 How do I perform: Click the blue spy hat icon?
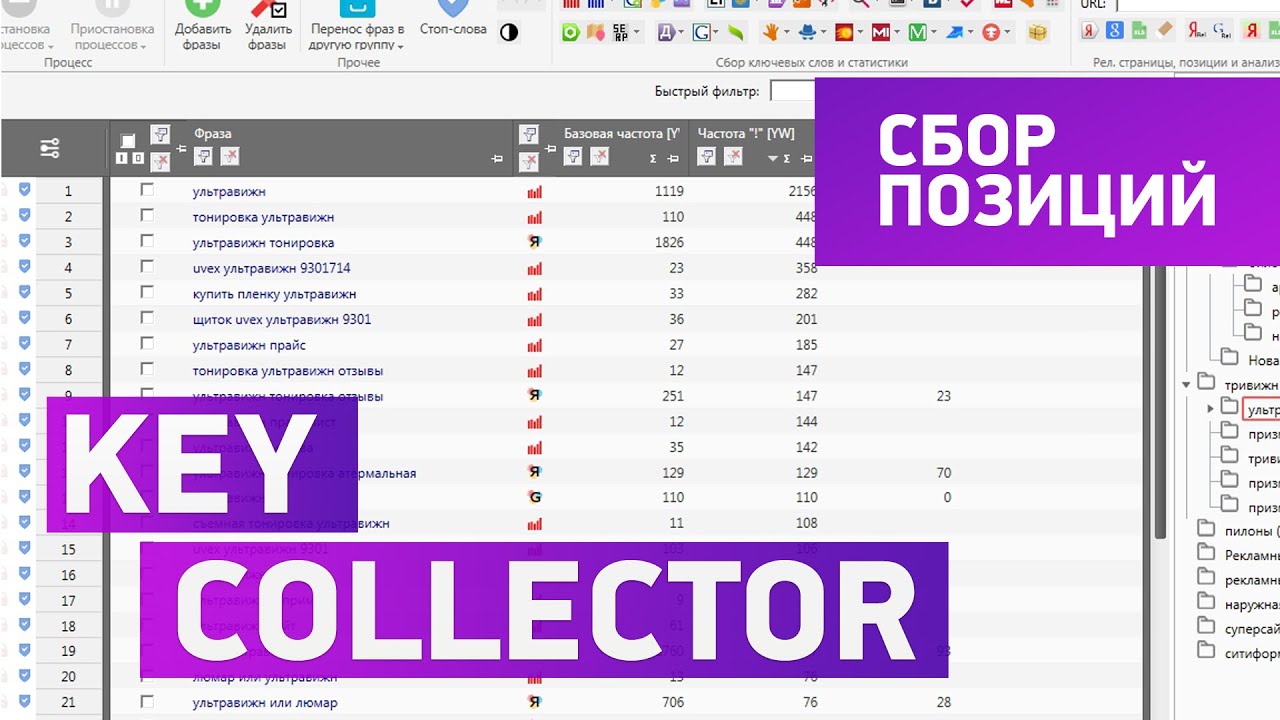808,32
